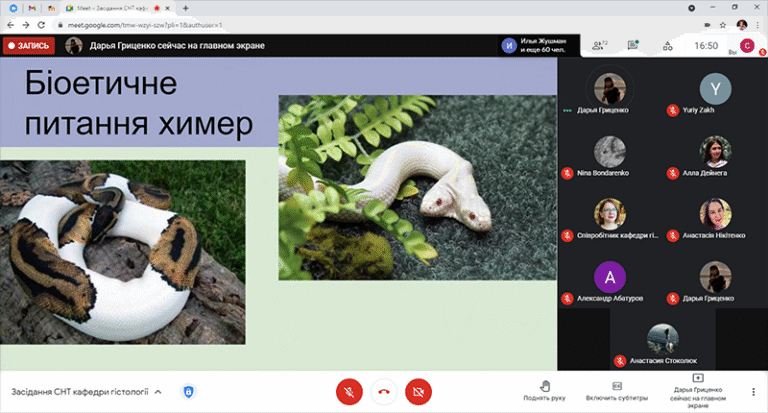Toggle captions with Включить субтитры

(617, 390)
